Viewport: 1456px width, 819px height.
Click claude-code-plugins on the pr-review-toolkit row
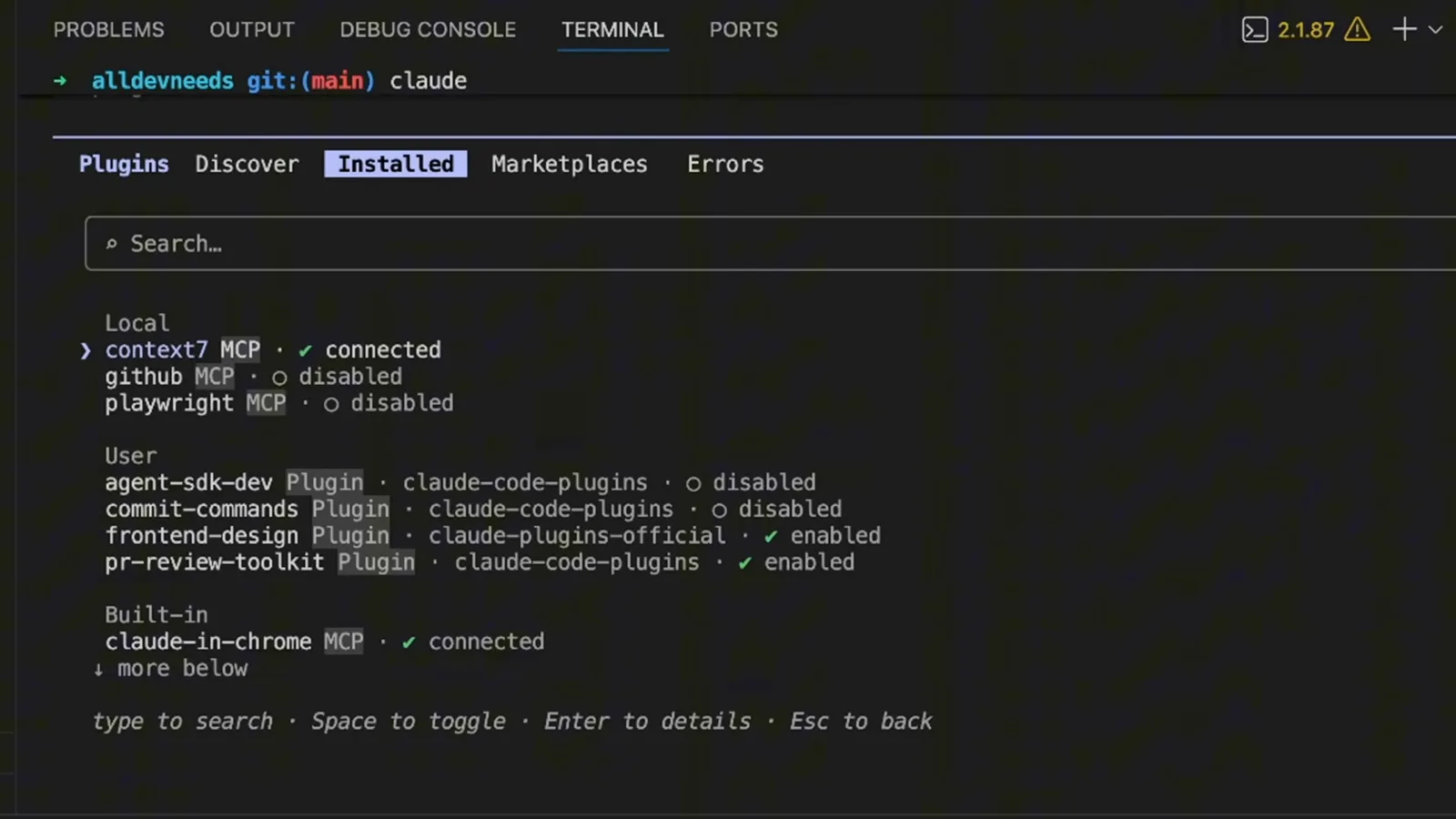pos(577,562)
